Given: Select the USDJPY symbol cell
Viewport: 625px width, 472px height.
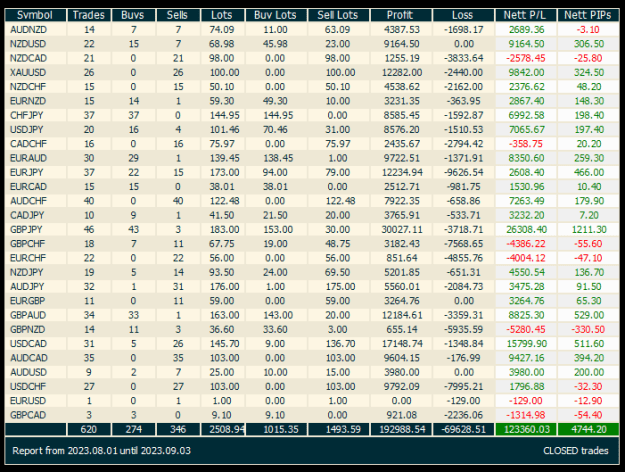Looking at the screenshot, I should coord(35,130).
